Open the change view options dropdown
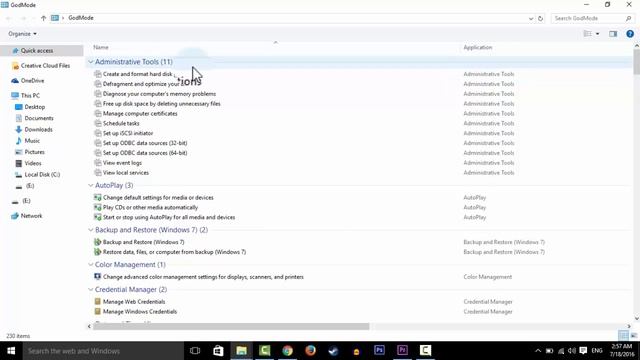Image resolution: width=640 pixels, height=360 pixels. click(x=598, y=34)
